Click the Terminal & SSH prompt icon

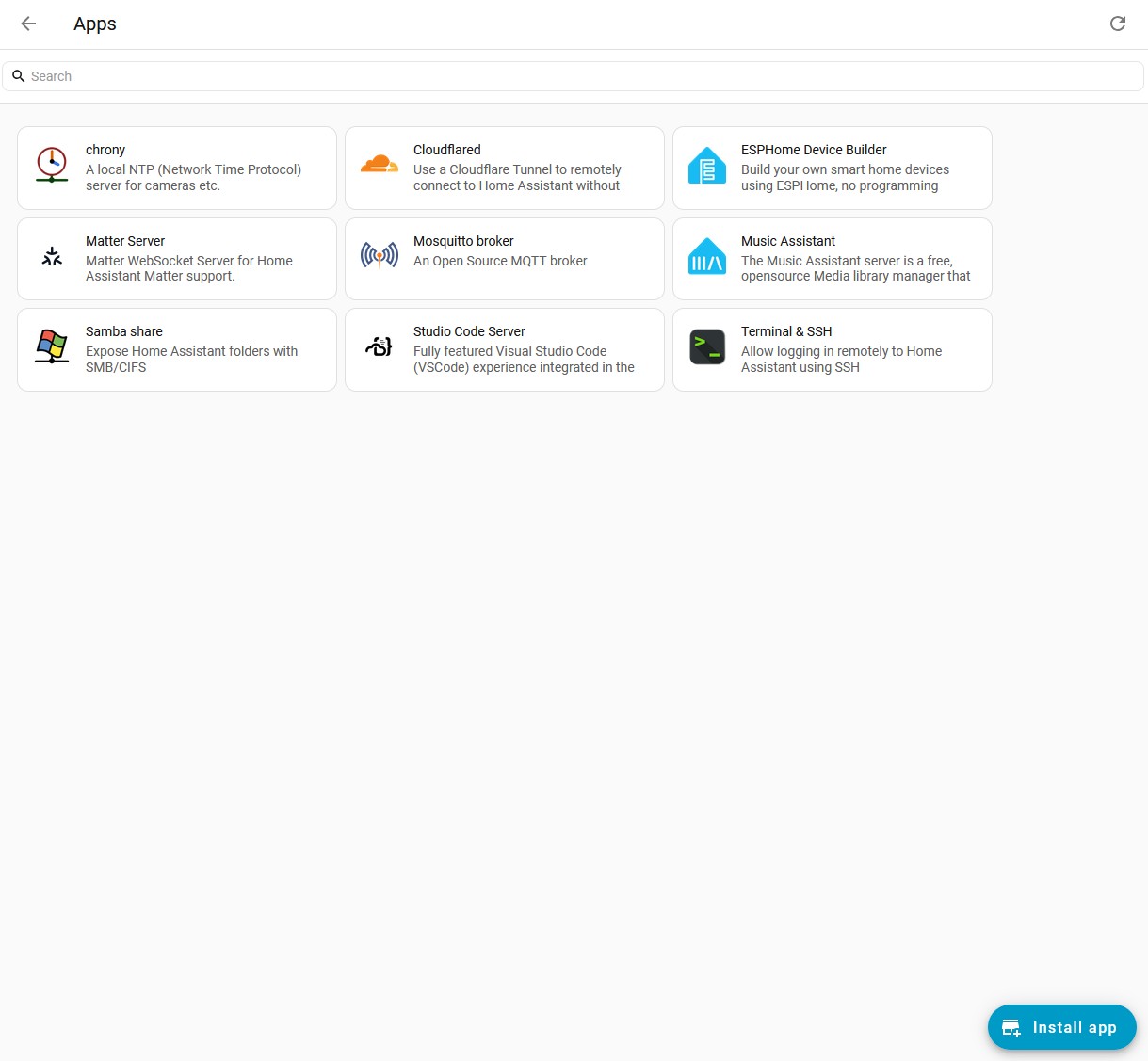[707, 346]
